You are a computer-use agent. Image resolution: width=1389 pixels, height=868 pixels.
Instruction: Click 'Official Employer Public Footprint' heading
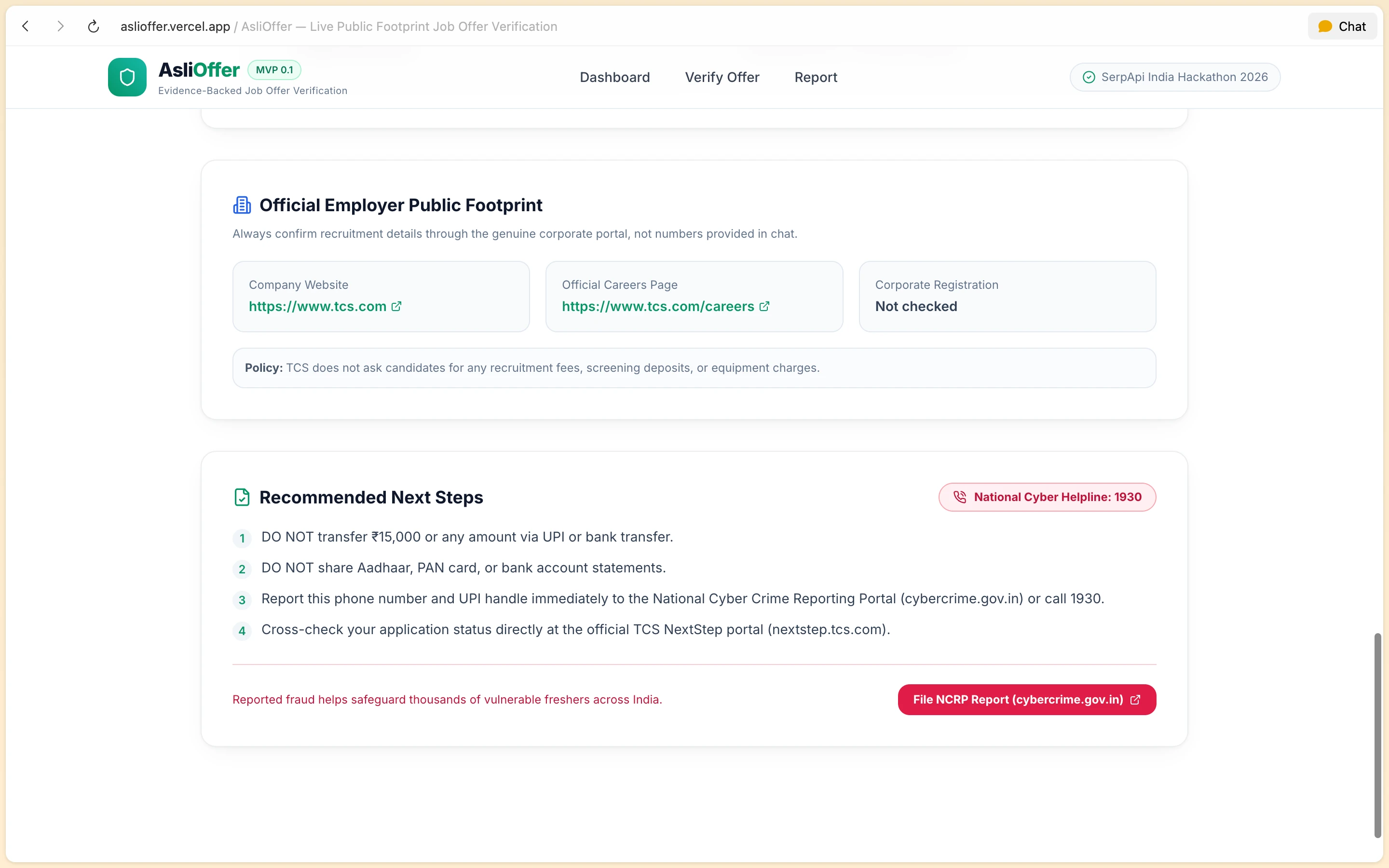(x=401, y=205)
